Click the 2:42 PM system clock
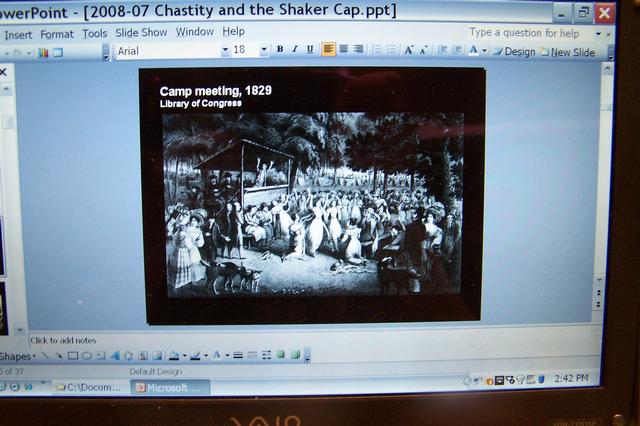The height and width of the screenshot is (426, 640). (x=571, y=378)
